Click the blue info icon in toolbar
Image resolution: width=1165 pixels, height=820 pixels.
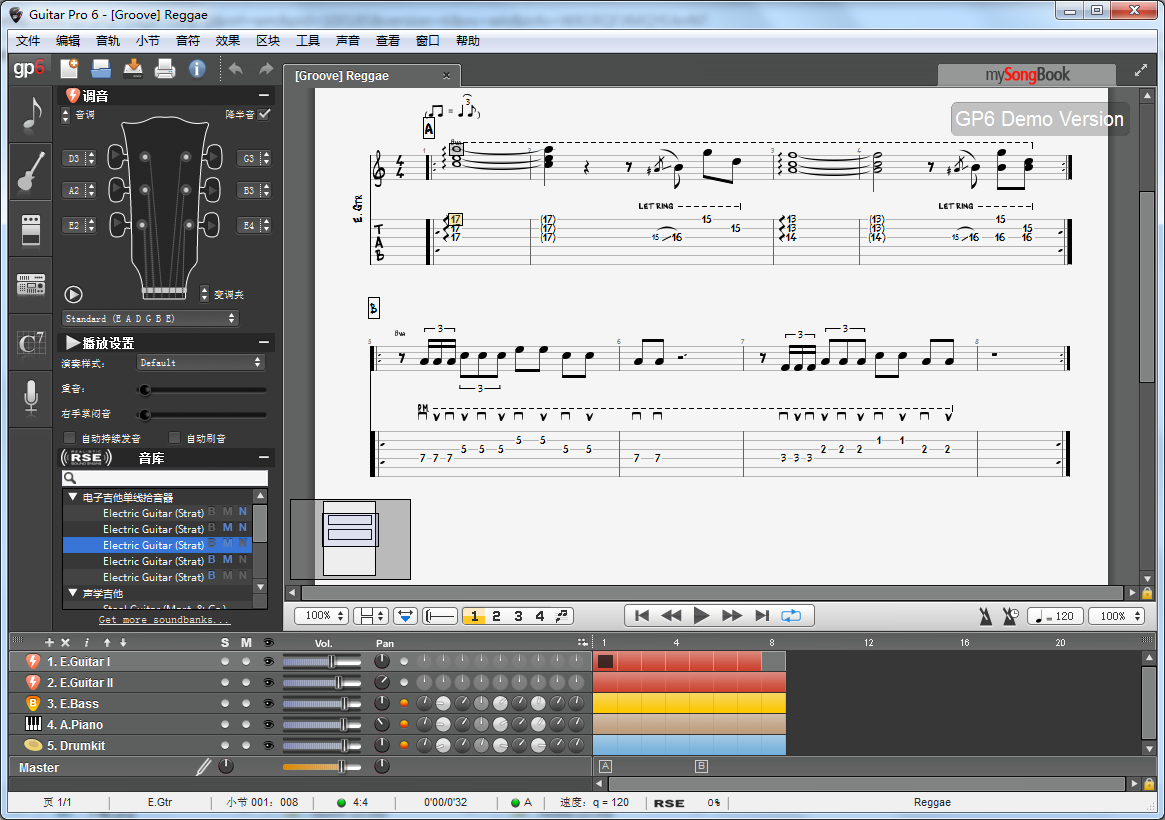click(x=197, y=69)
